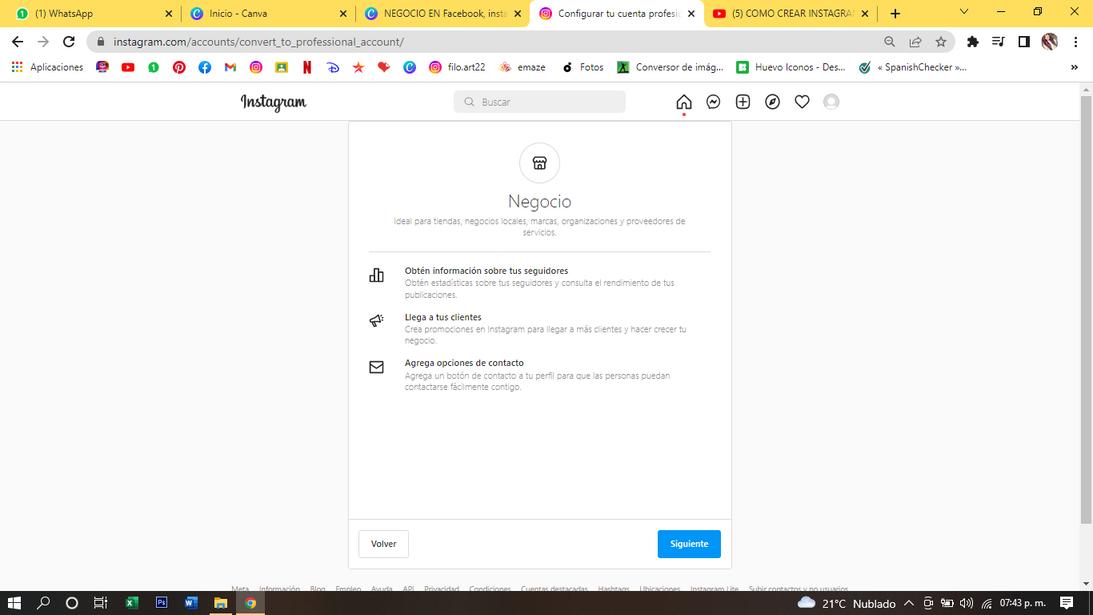Select 'Llega a tus clientes' heading
1093x615 pixels.
[x=443, y=317]
